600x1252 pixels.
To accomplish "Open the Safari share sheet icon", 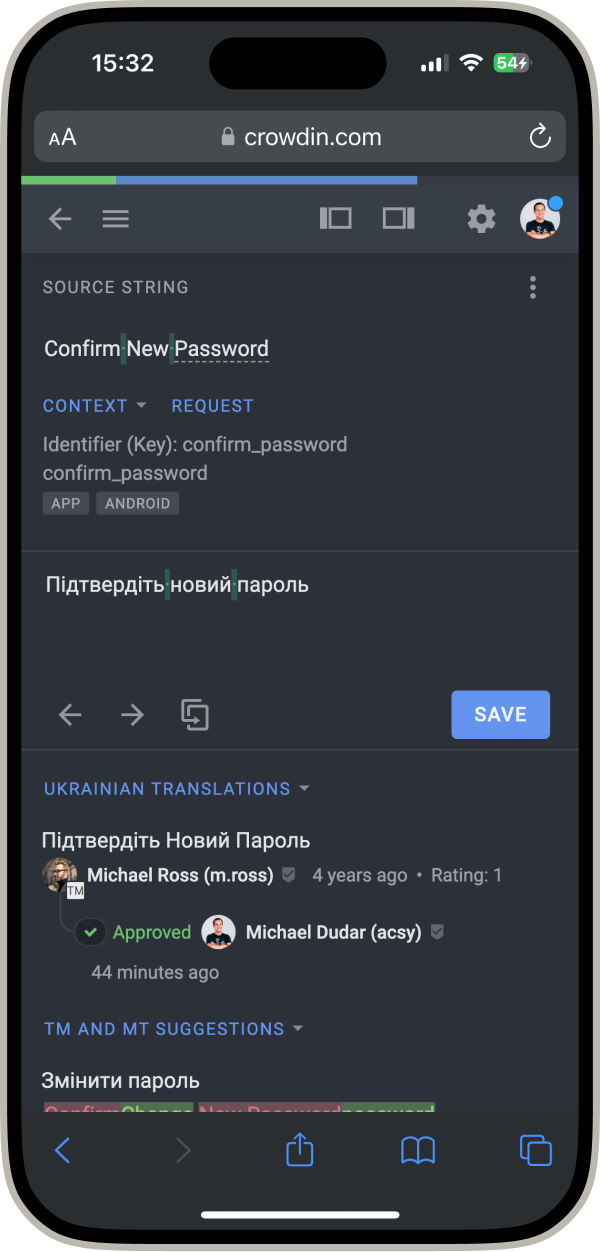I will 299,1150.
